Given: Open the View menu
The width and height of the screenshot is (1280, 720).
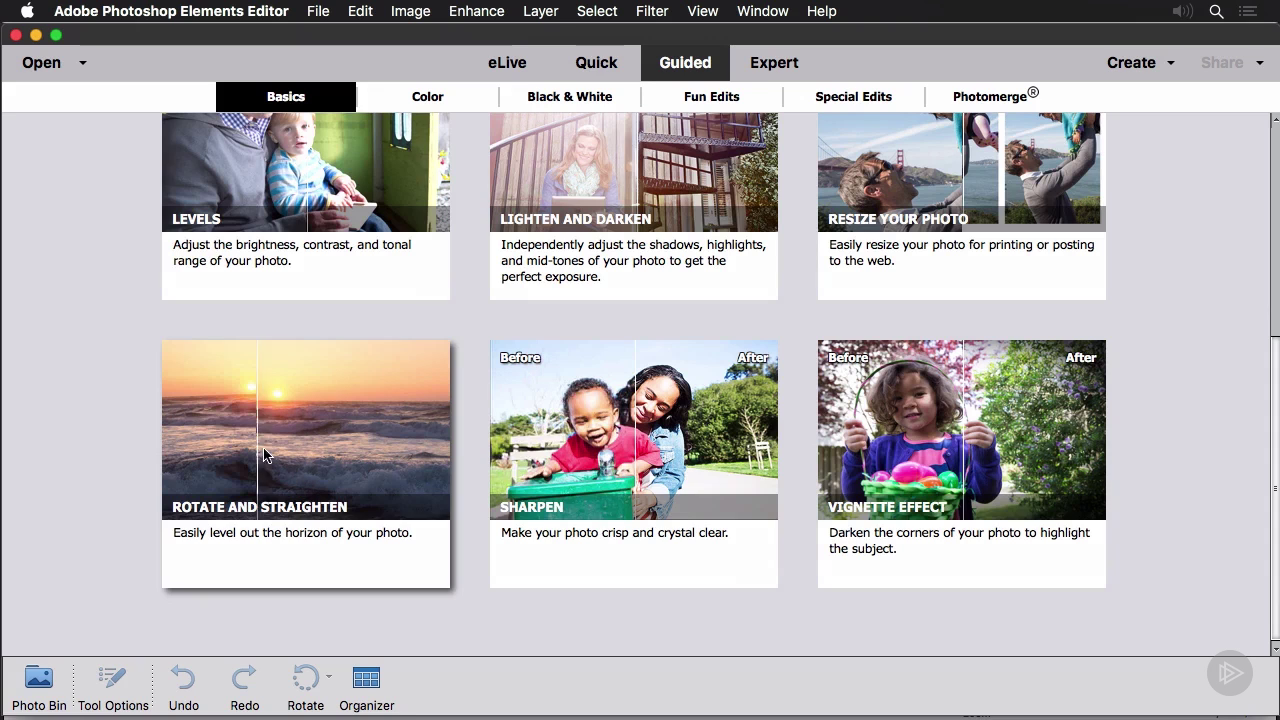Looking at the screenshot, I should [703, 11].
